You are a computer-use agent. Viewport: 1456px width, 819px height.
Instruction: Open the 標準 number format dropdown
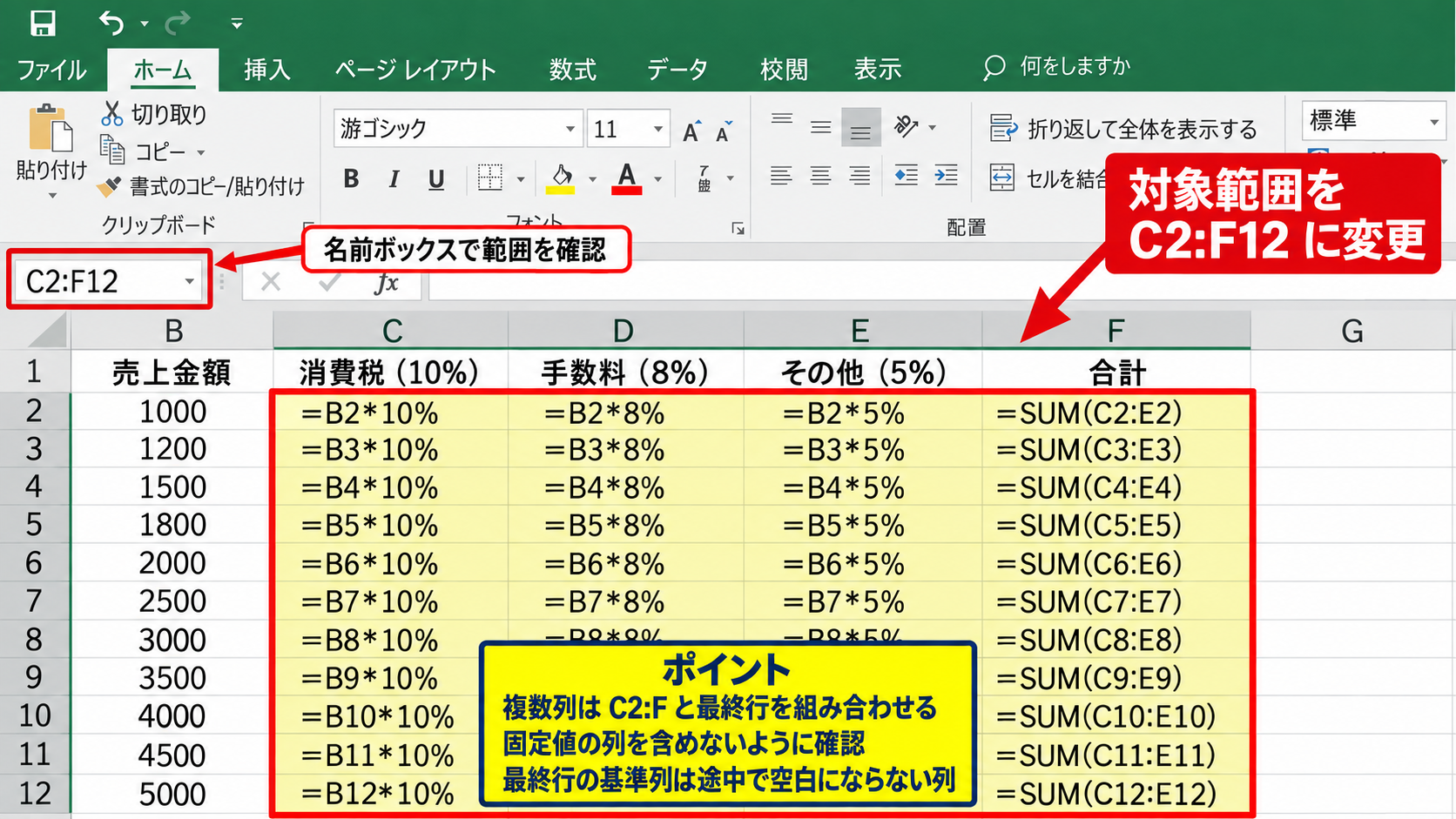1434,122
